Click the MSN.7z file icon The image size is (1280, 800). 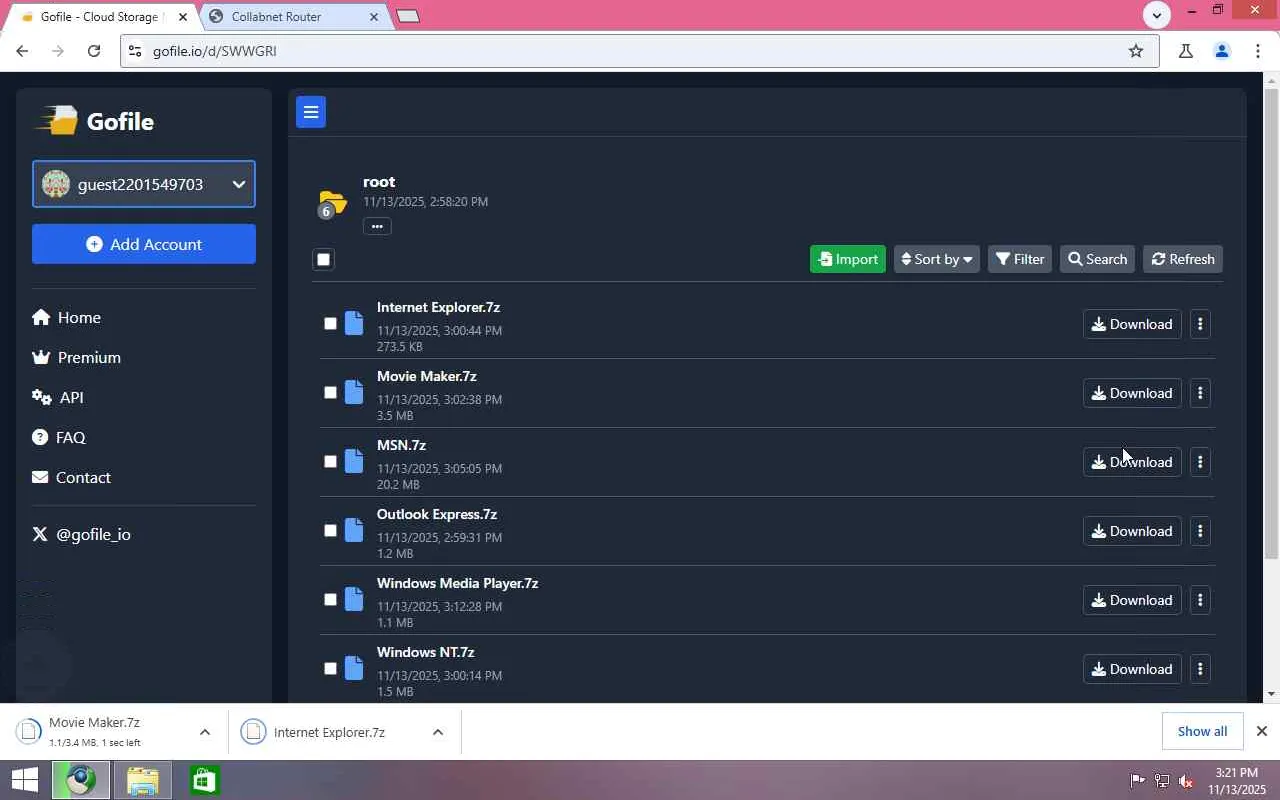354,461
